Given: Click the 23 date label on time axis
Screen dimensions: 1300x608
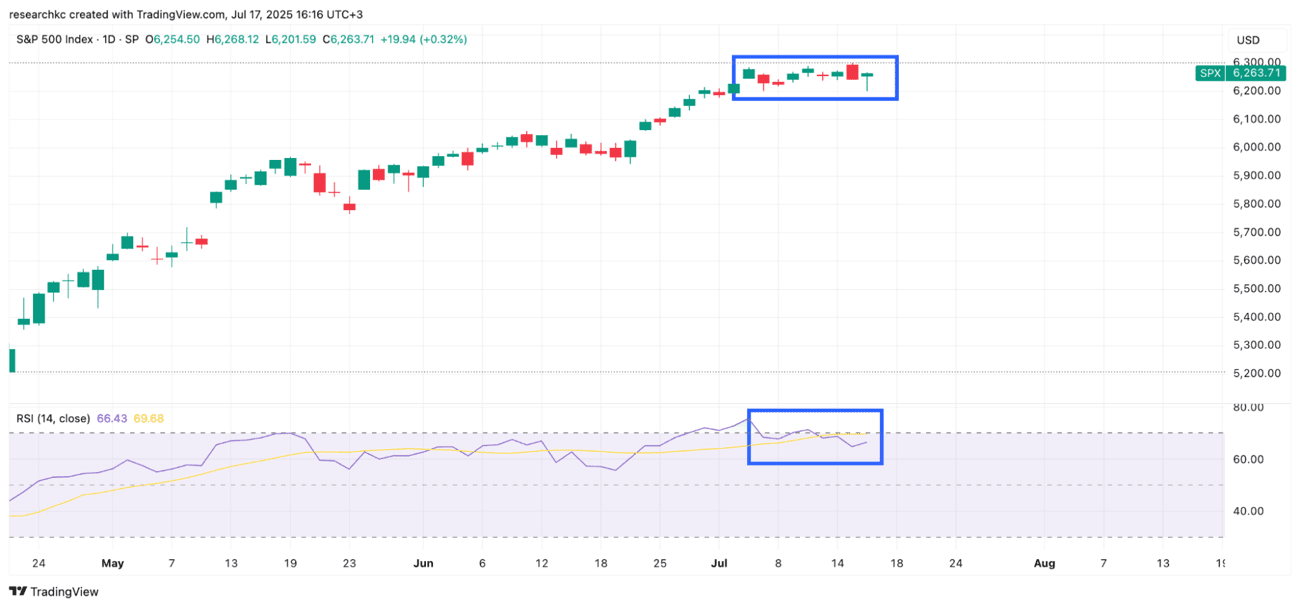Looking at the screenshot, I should pyautogui.click(x=349, y=563).
